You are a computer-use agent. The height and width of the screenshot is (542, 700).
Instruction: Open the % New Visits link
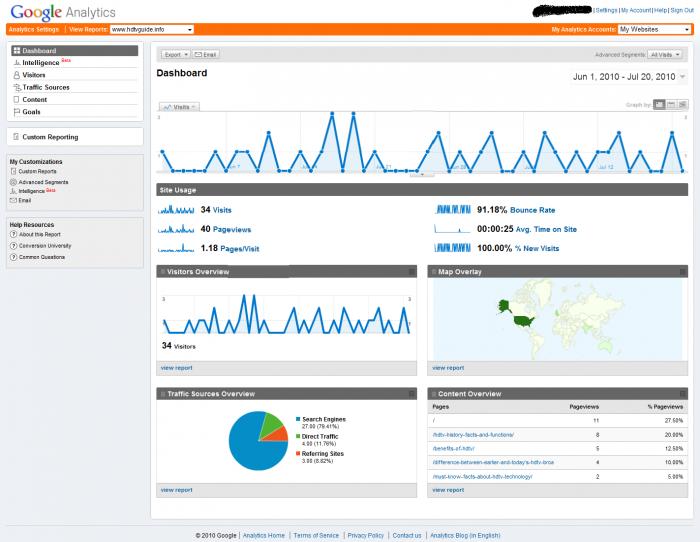pyautogui.click(x=537, y=248)
